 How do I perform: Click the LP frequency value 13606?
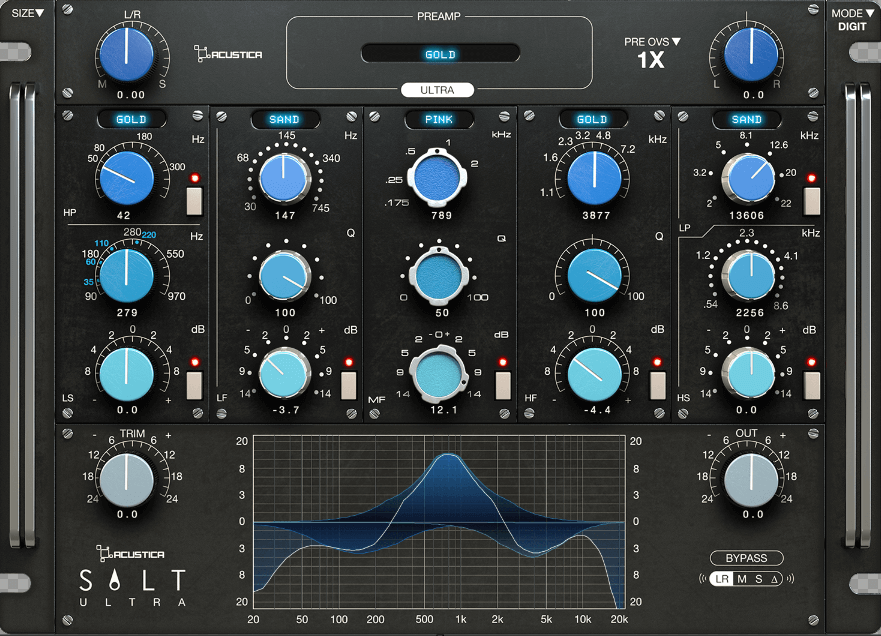click(x=746, y=215)
